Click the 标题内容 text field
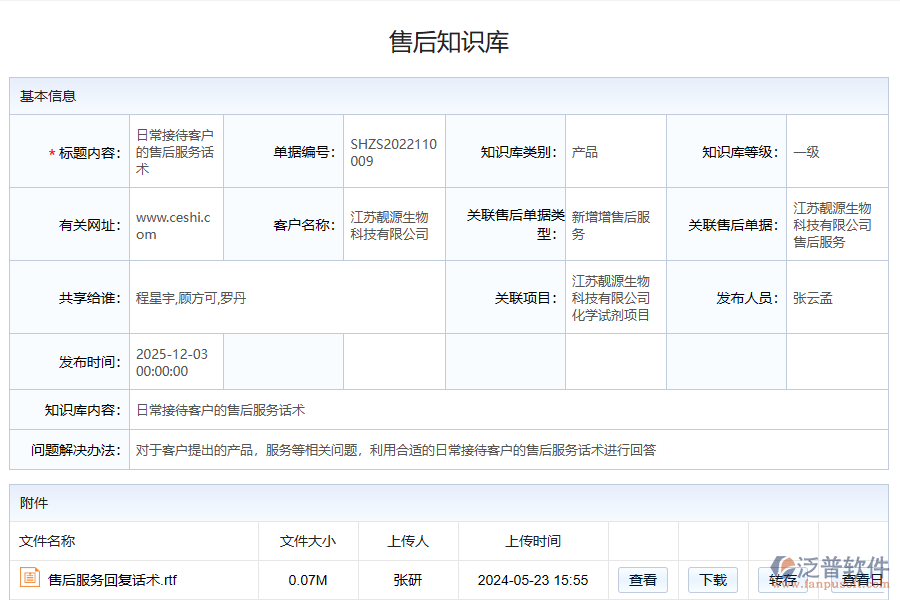The image size is (900, 600). (x=175, y=150)
